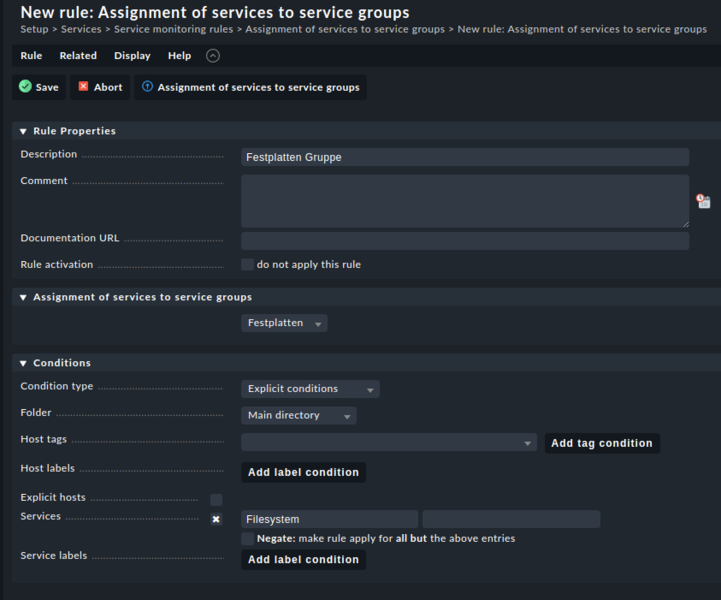Collapse the Rule Properties section
Viewport: 721px width, 600px height.
[23, 131]
